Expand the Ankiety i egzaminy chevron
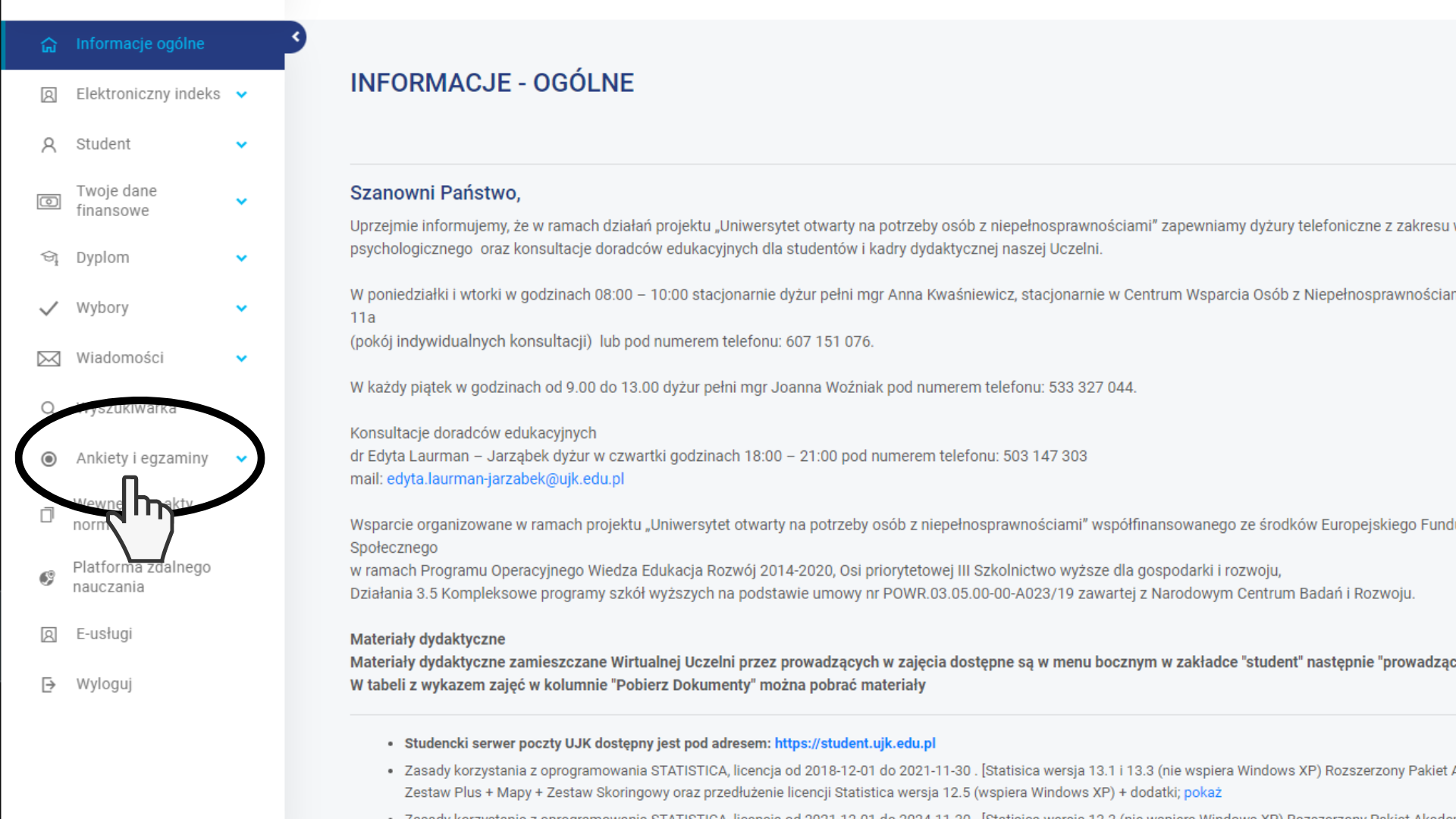The height and width of the screenshot is (819, 1456). click(x=241, y=459)
